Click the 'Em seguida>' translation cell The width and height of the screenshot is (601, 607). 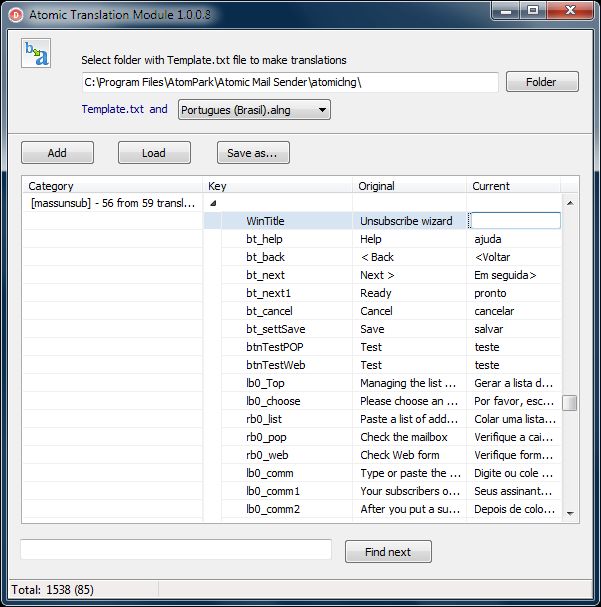(514, 275)
